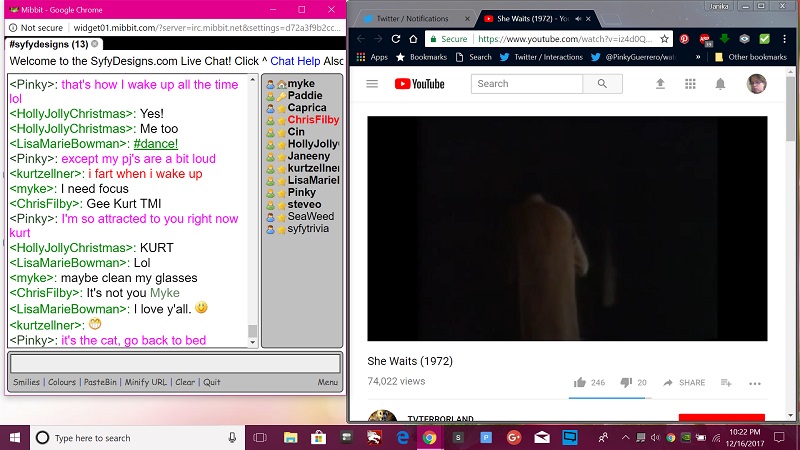Click the YouTube logo
Image resolution: width=800 pixels, height=450 pixels.
[419, 84]
